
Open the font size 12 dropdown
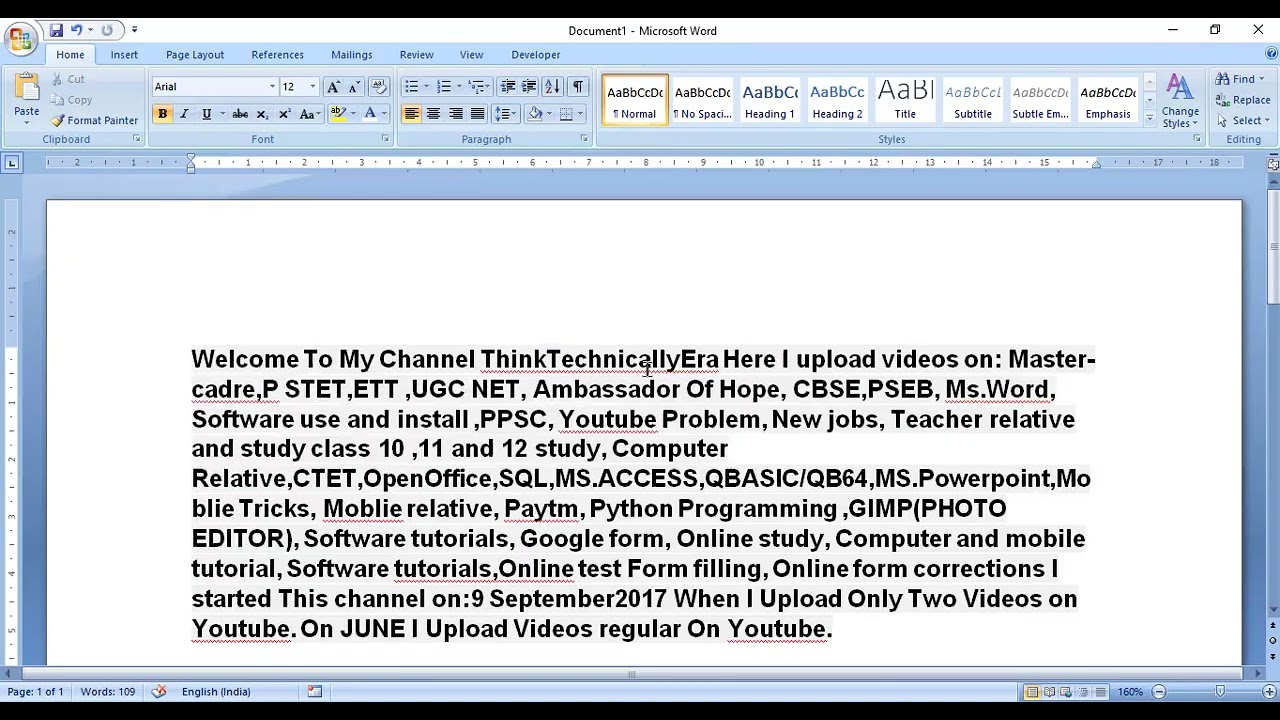[x=312, y=87]
